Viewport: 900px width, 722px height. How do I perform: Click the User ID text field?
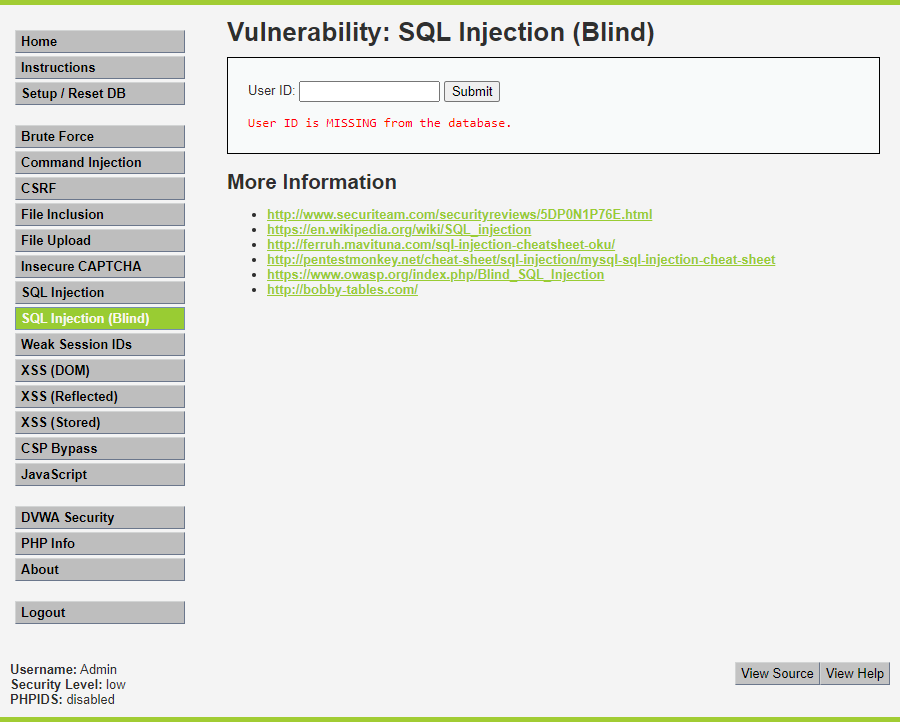click(x=369, y=92)
